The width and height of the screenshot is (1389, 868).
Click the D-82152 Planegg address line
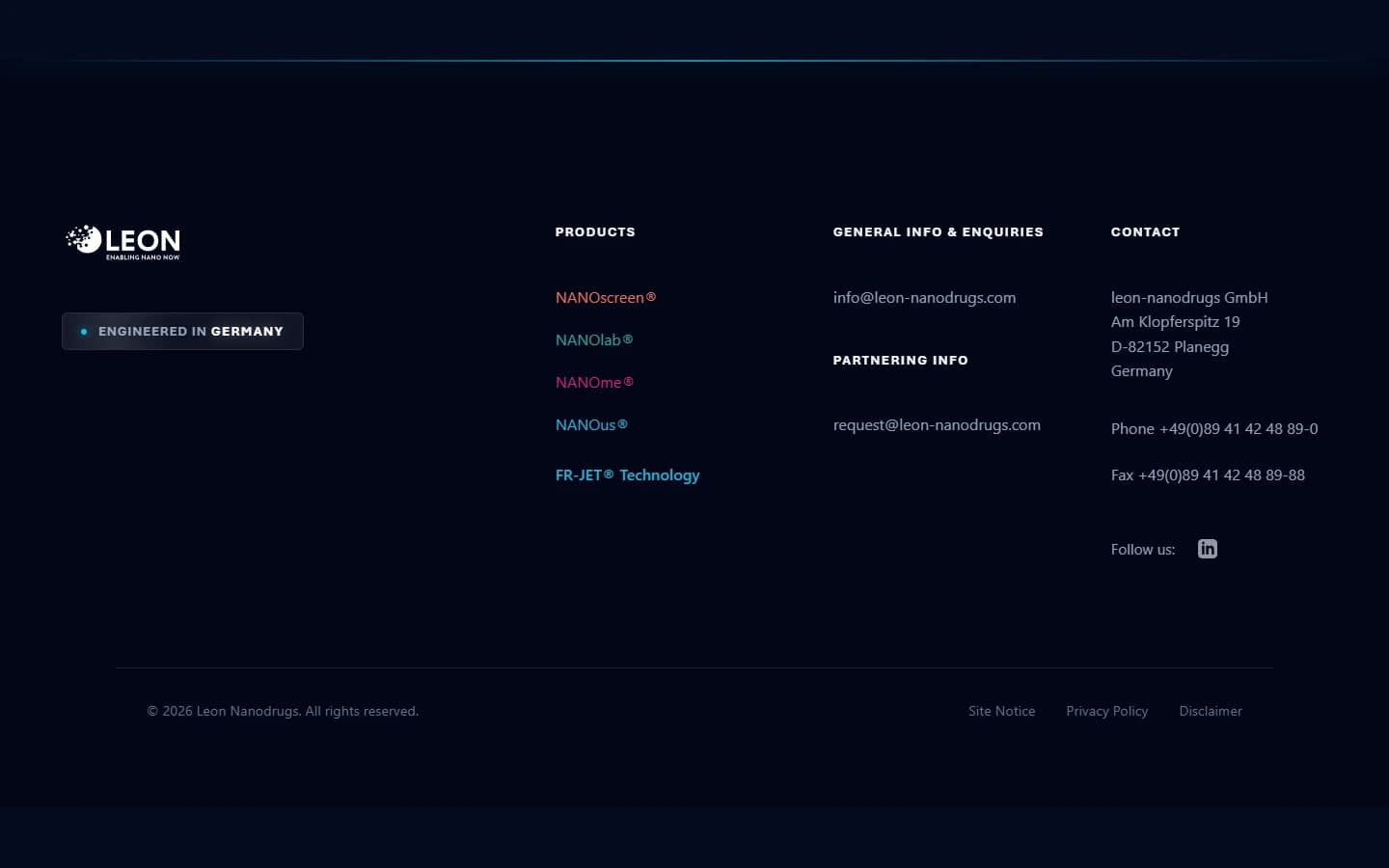point(1170,346)
